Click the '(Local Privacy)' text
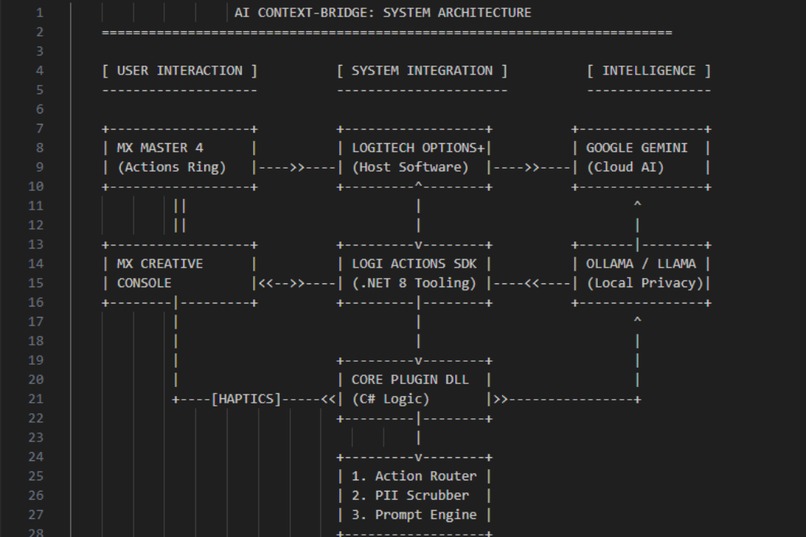806x537 pixels. [x=645, y=283]
